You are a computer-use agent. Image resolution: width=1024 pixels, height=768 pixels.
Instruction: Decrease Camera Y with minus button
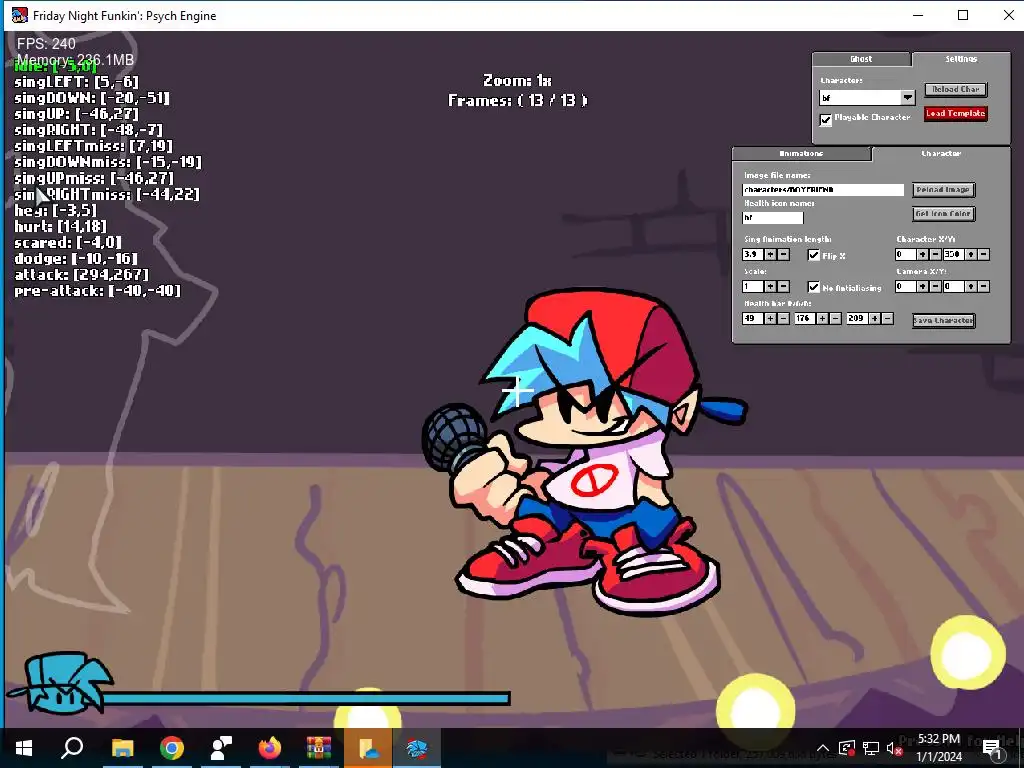coord(984,287)
